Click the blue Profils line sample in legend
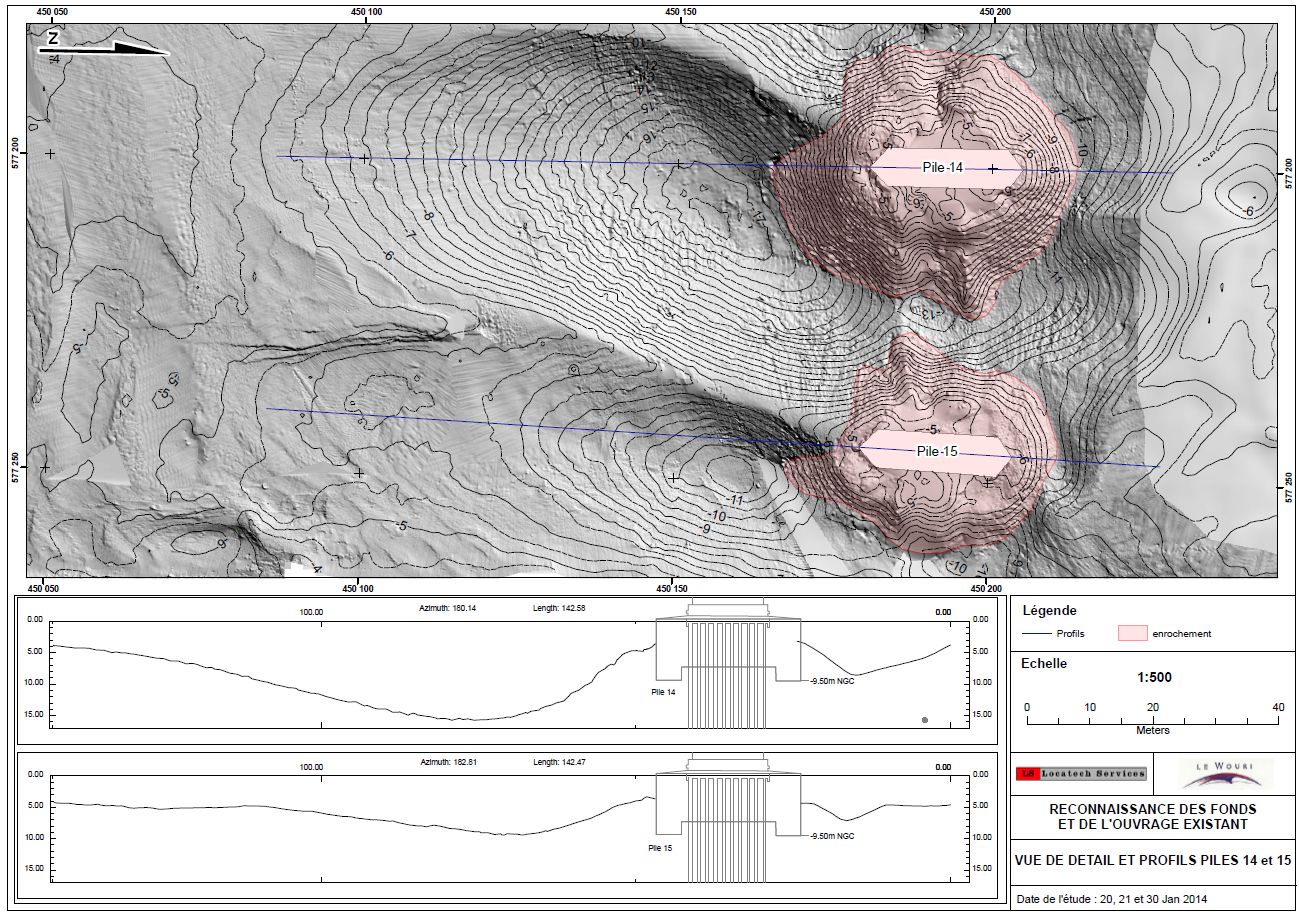Image resolution: width=1299 pixels, height=912 pixels. coord(1036,633)
